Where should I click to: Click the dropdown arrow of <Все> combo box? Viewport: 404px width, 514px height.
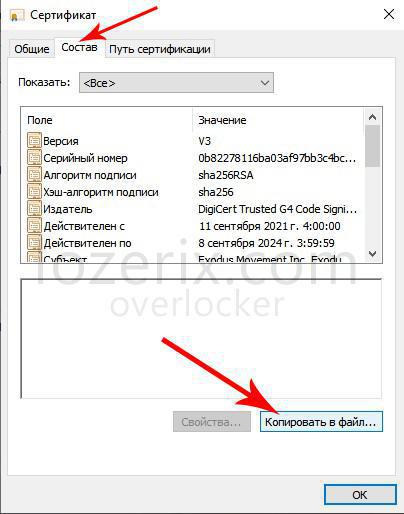[x=265, y=83]
